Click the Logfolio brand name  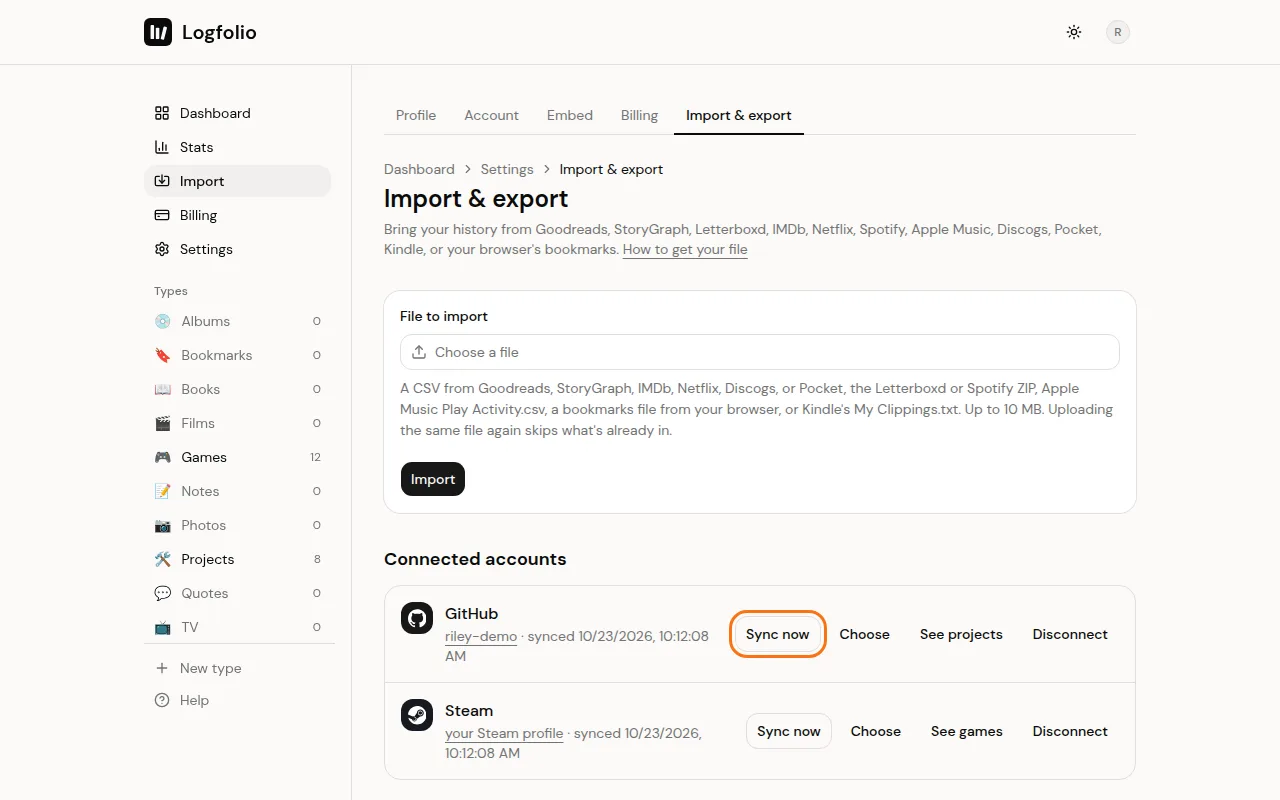(219, 32)
